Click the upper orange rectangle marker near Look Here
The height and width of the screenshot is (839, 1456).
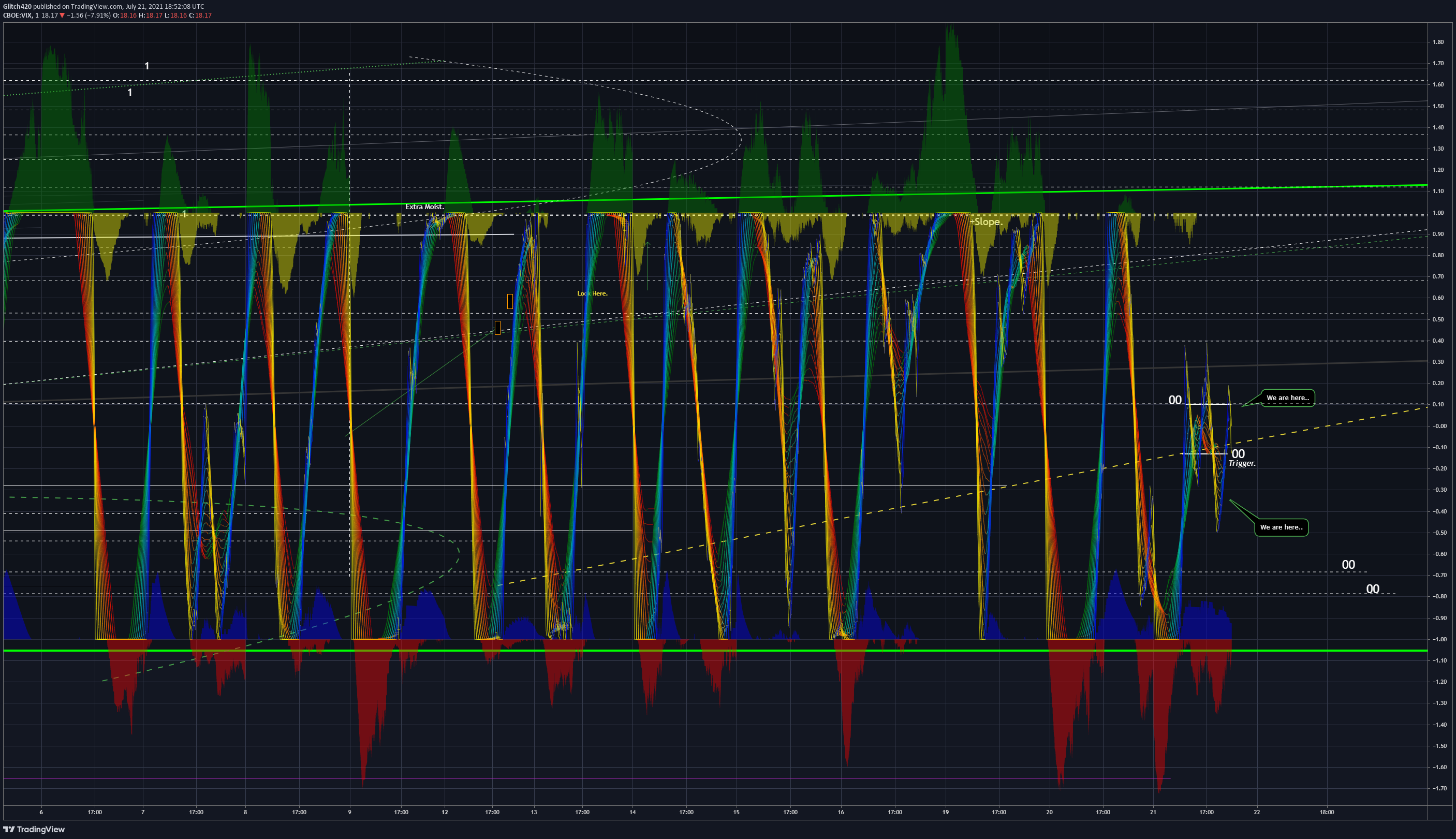tap(510, 301)
